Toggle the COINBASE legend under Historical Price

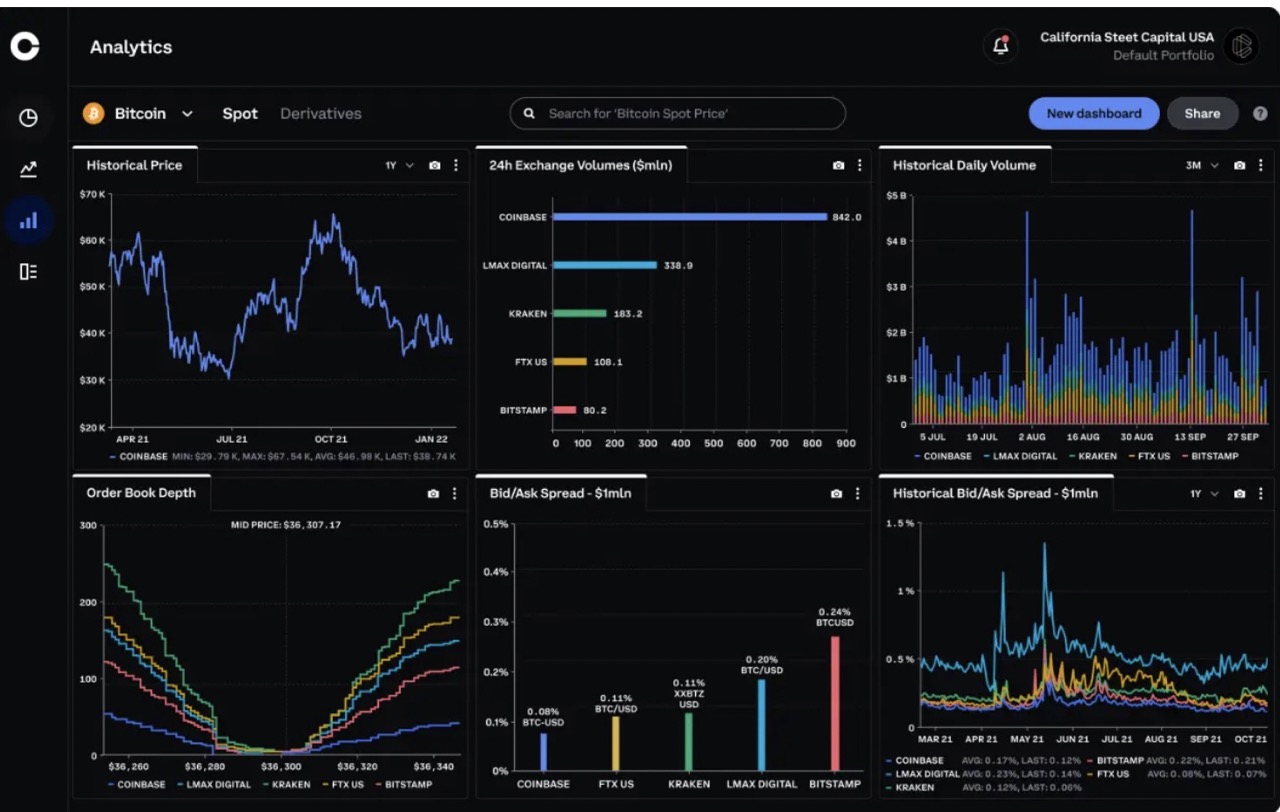tap(140, 456)
